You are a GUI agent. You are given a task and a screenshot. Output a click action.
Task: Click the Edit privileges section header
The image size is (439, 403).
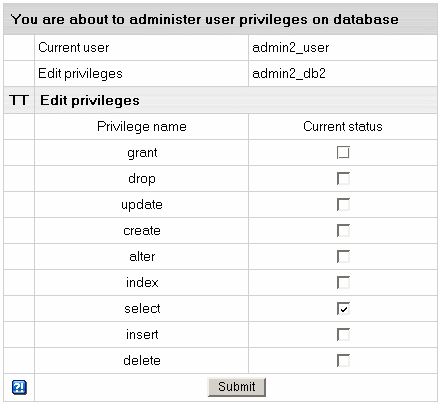pyautogui.click(x=90, y=100)
